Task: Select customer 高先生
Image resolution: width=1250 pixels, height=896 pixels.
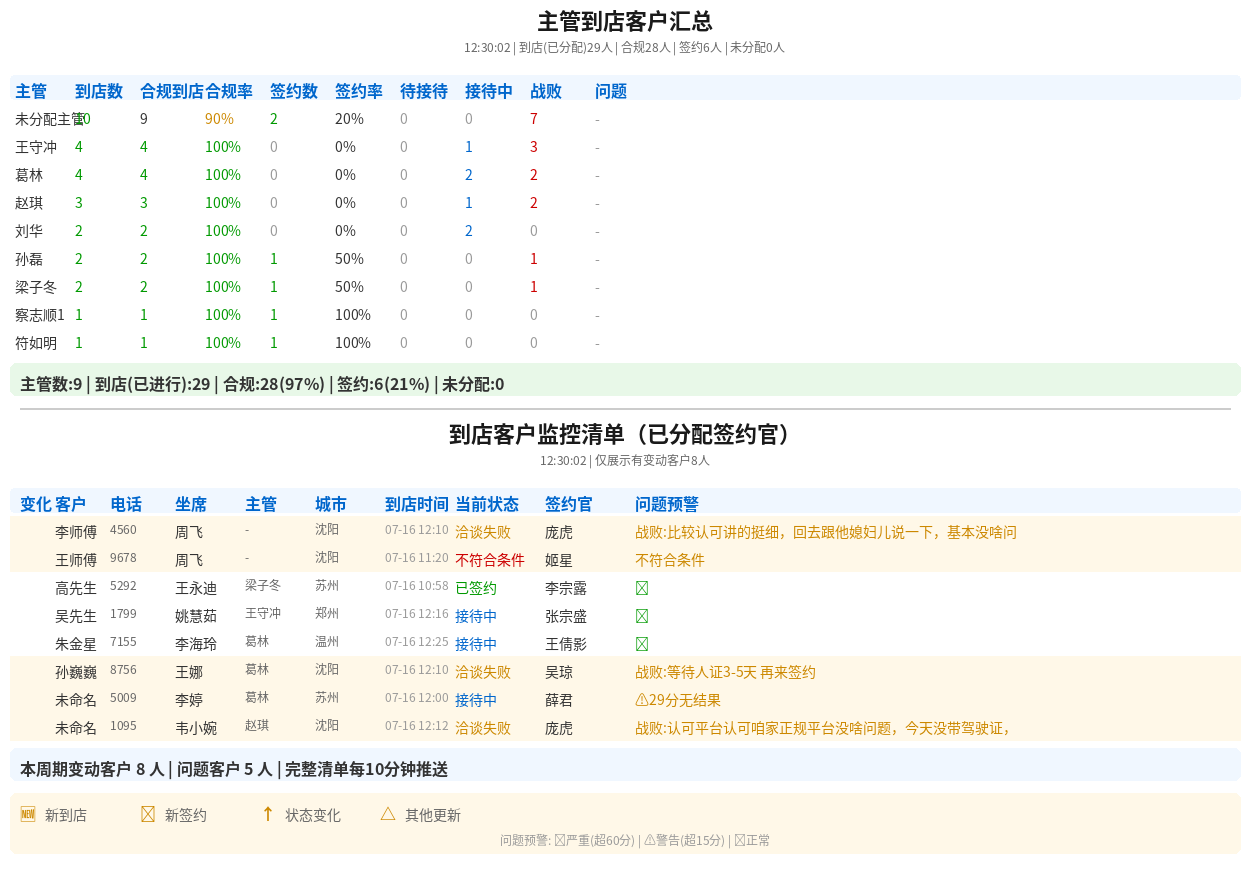Action: click(x=76, y=588)
